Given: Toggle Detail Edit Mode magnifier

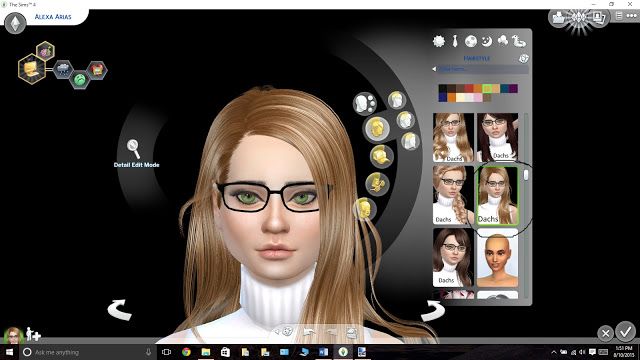Looking at the screenshot, I should [133, 149].
